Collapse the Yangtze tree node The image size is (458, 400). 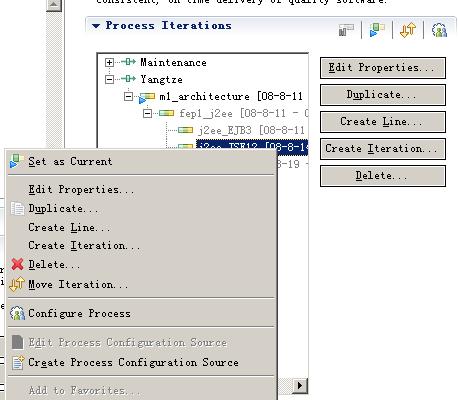109,79
